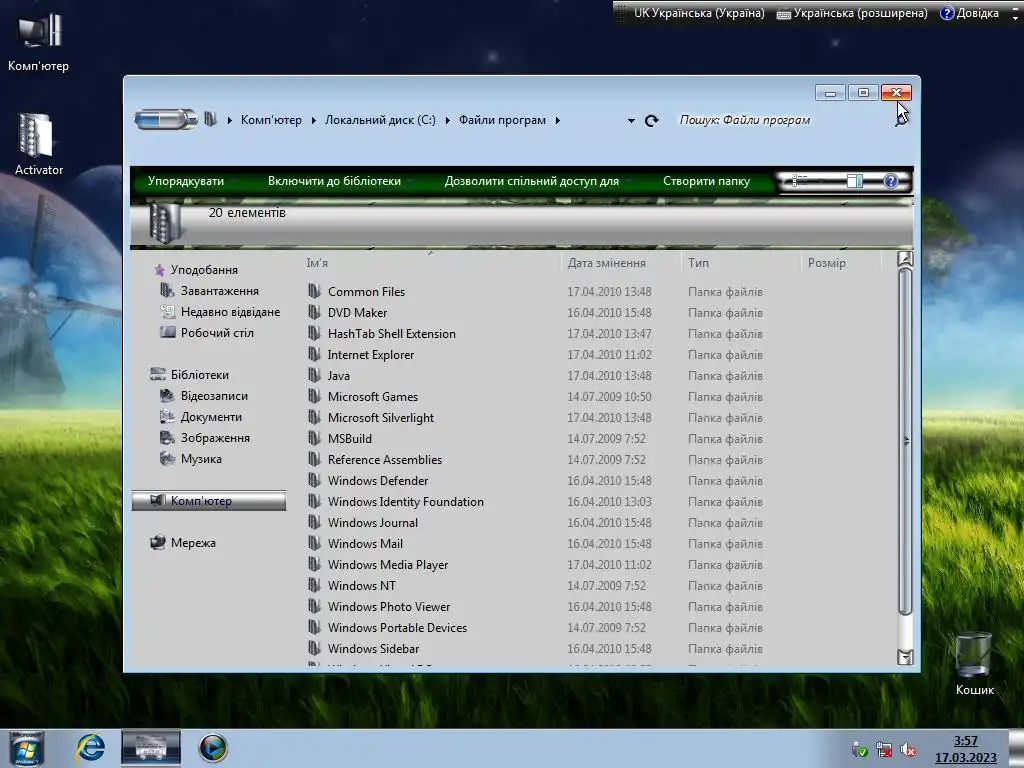Click the muted volume tray icon
This screenshot has height=768, width=1024.
(x=908, y=750)
